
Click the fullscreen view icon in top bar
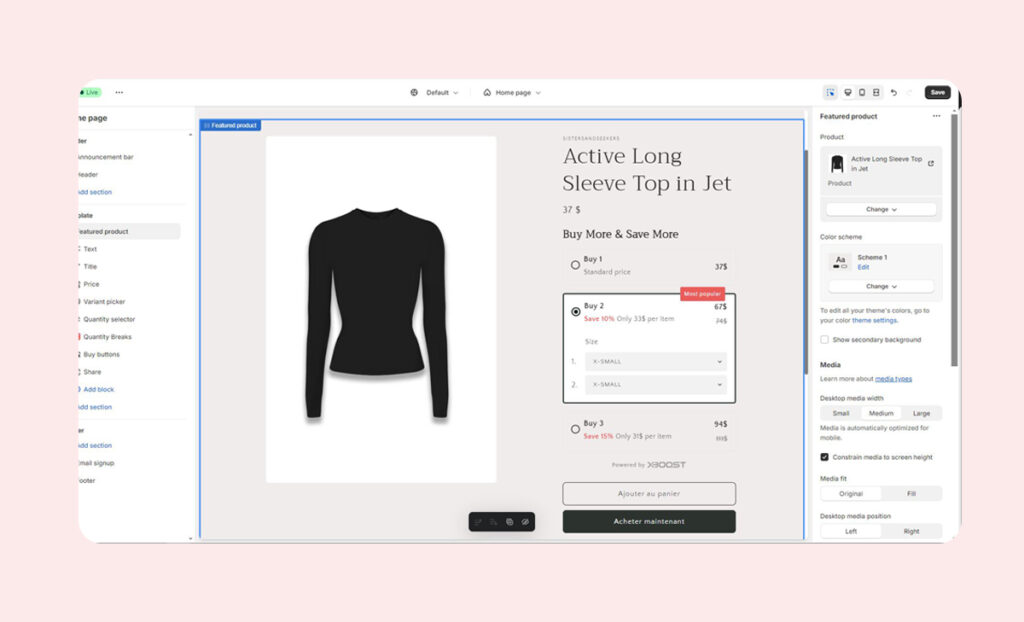click(876, 92)
